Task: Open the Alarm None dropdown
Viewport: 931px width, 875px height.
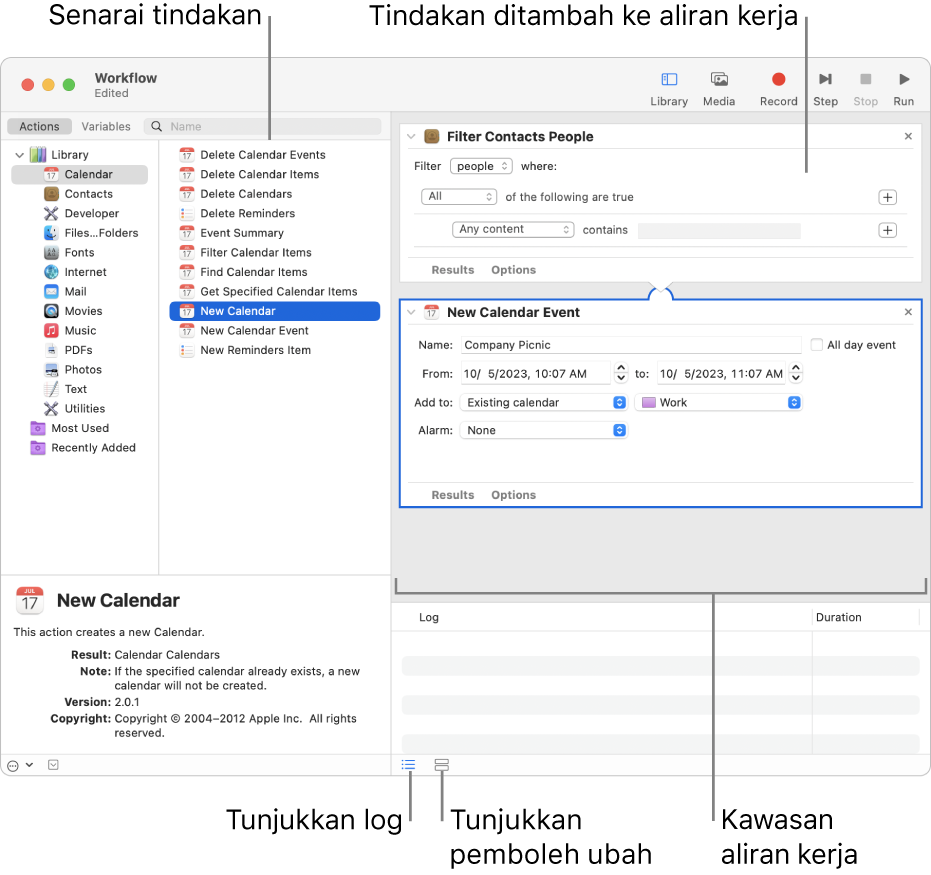Action: click(x=544, y=430)
